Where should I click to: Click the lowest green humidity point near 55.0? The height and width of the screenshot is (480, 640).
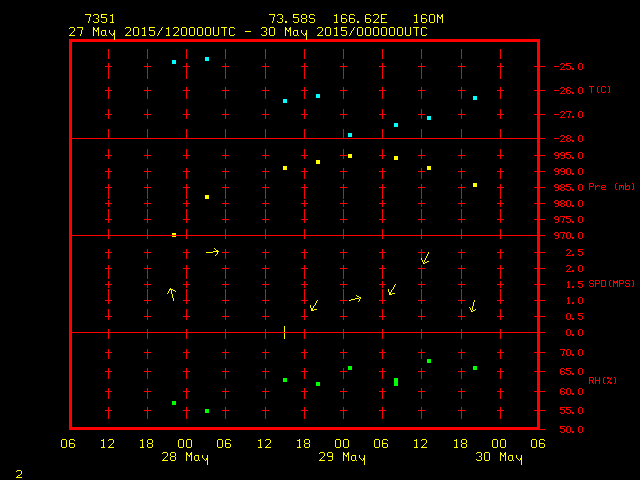pyautogui.click(x=207, y=411)
